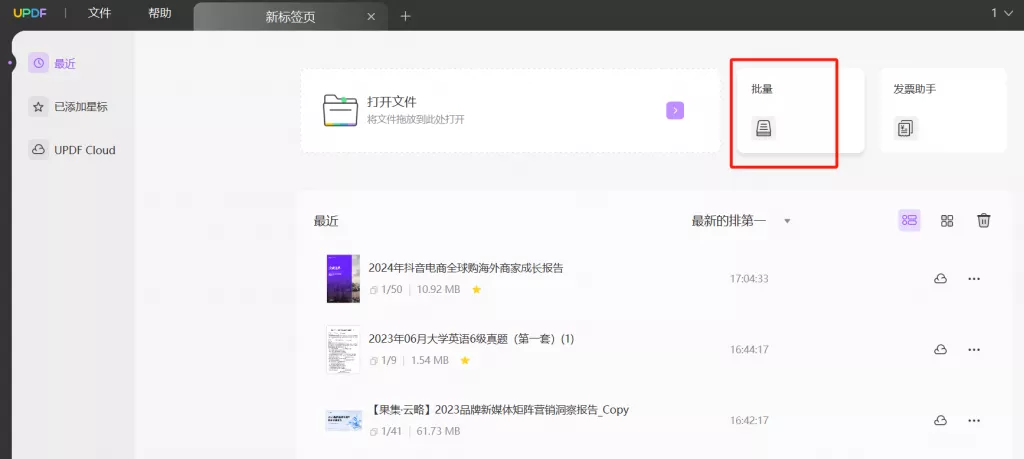Switch to grid thumbnail view
The width and height of the screenshot is (1024, 459).
(947, 221)
